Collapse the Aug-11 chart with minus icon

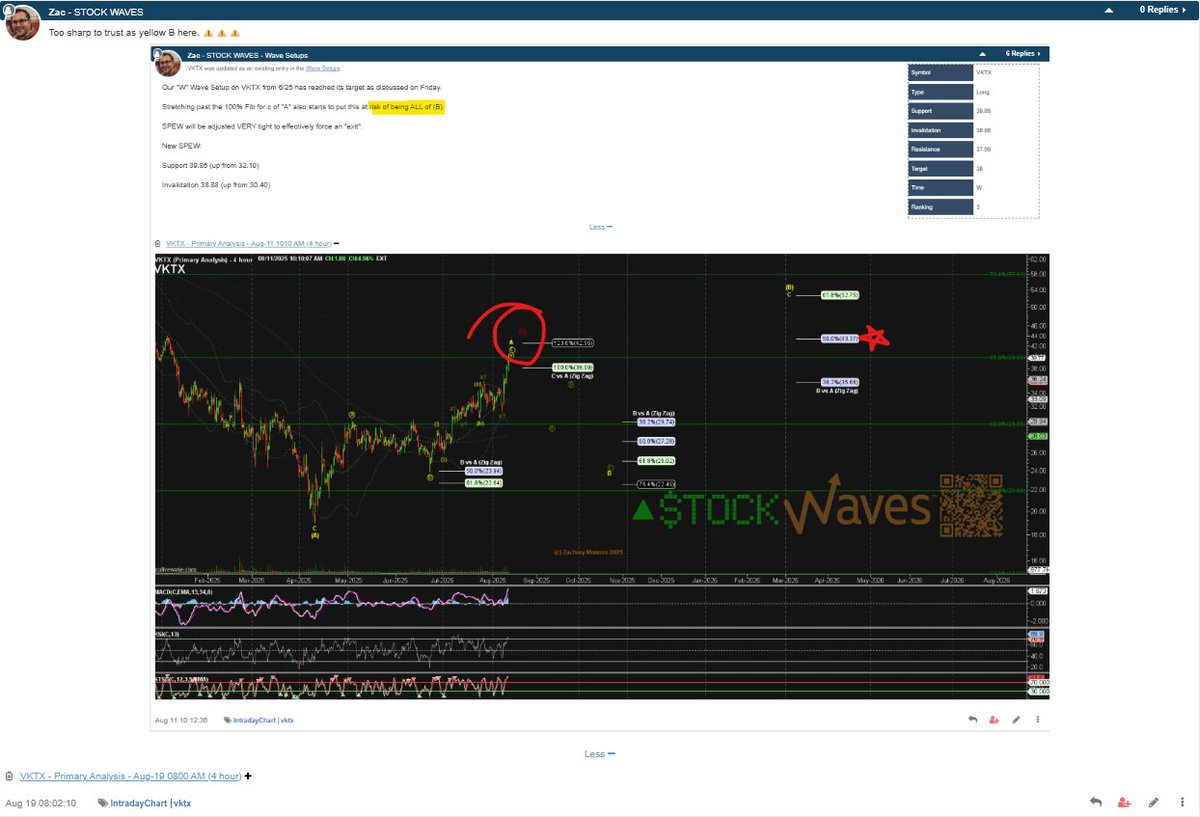(336, 243)
